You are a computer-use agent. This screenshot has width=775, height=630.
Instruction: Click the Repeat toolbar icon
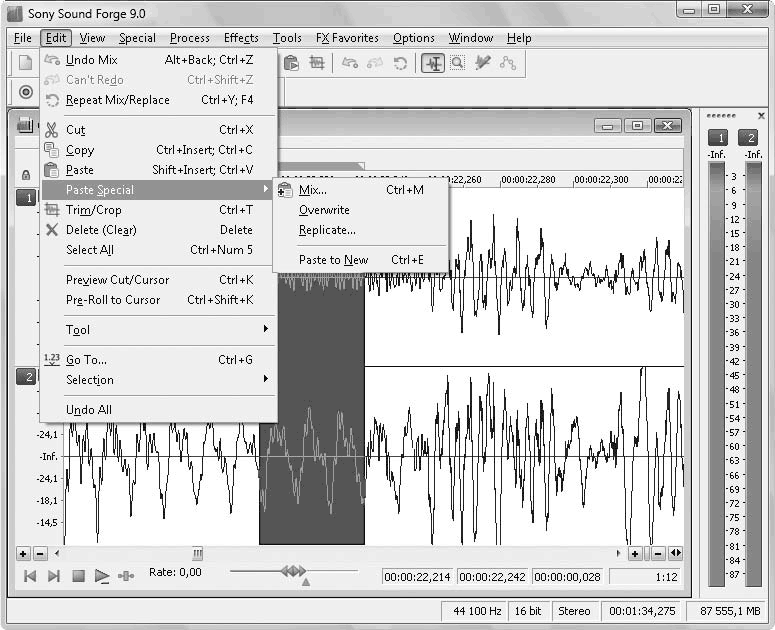point(400,63)
